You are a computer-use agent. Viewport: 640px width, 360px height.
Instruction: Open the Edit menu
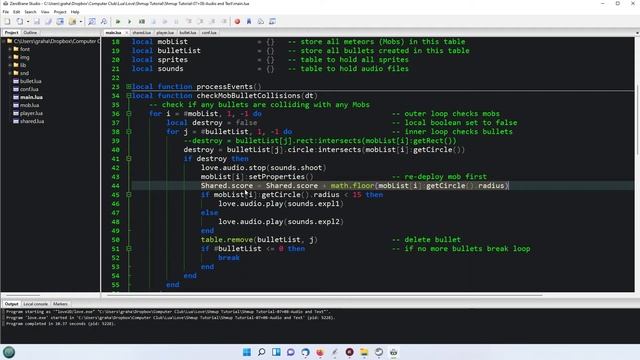pos(16,12)
